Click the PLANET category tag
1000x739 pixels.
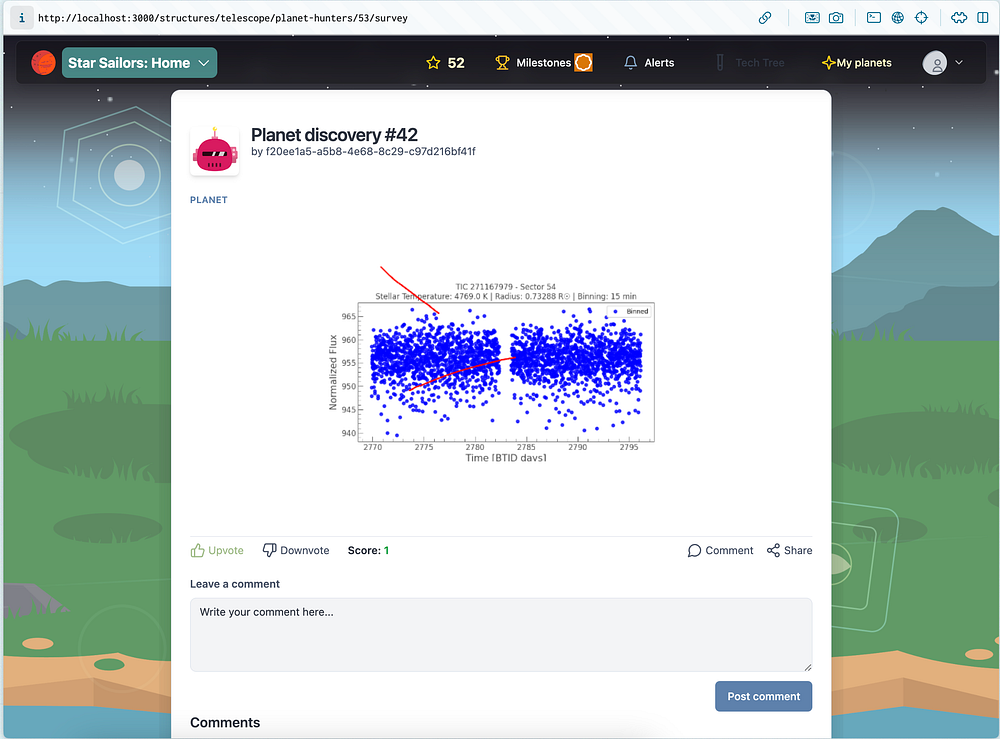(x=209, y=200)
